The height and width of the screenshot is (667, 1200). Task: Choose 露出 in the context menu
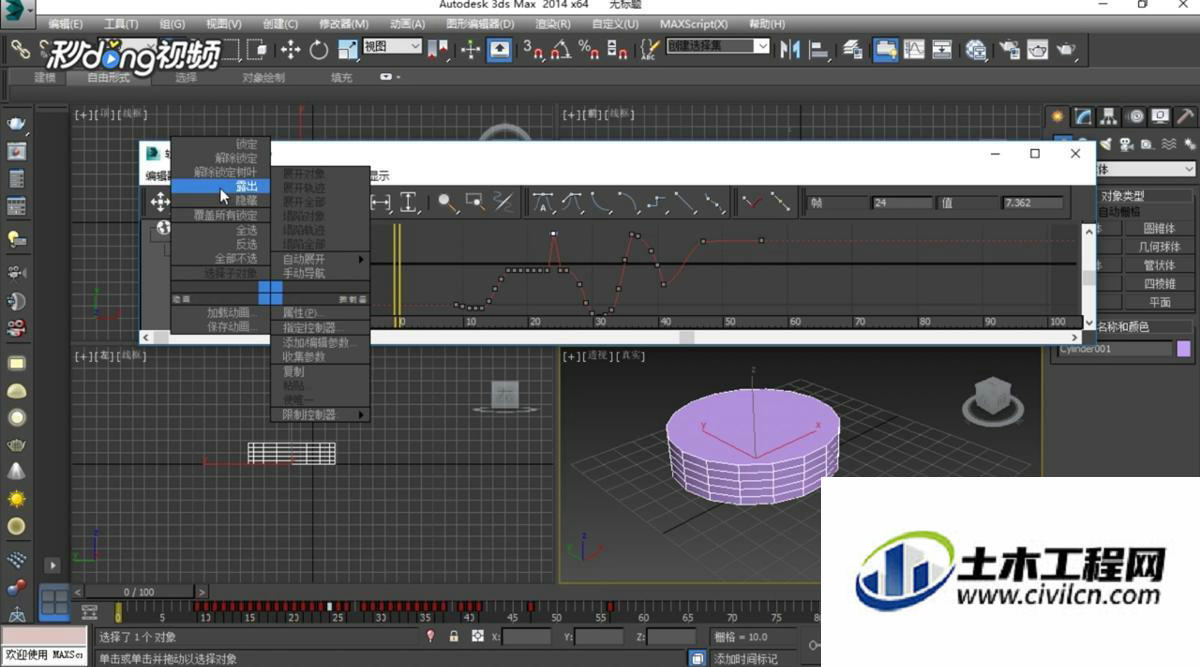[x=221, y=186]
